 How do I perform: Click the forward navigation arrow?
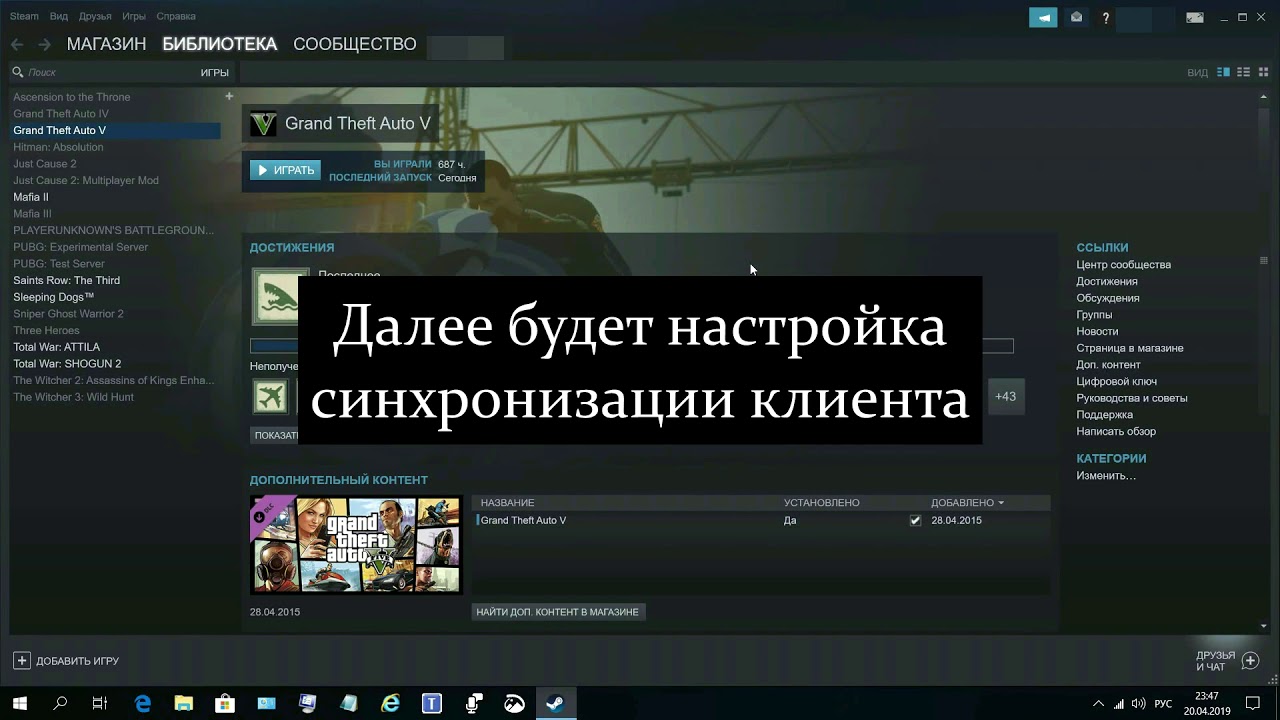click(44, 44)
